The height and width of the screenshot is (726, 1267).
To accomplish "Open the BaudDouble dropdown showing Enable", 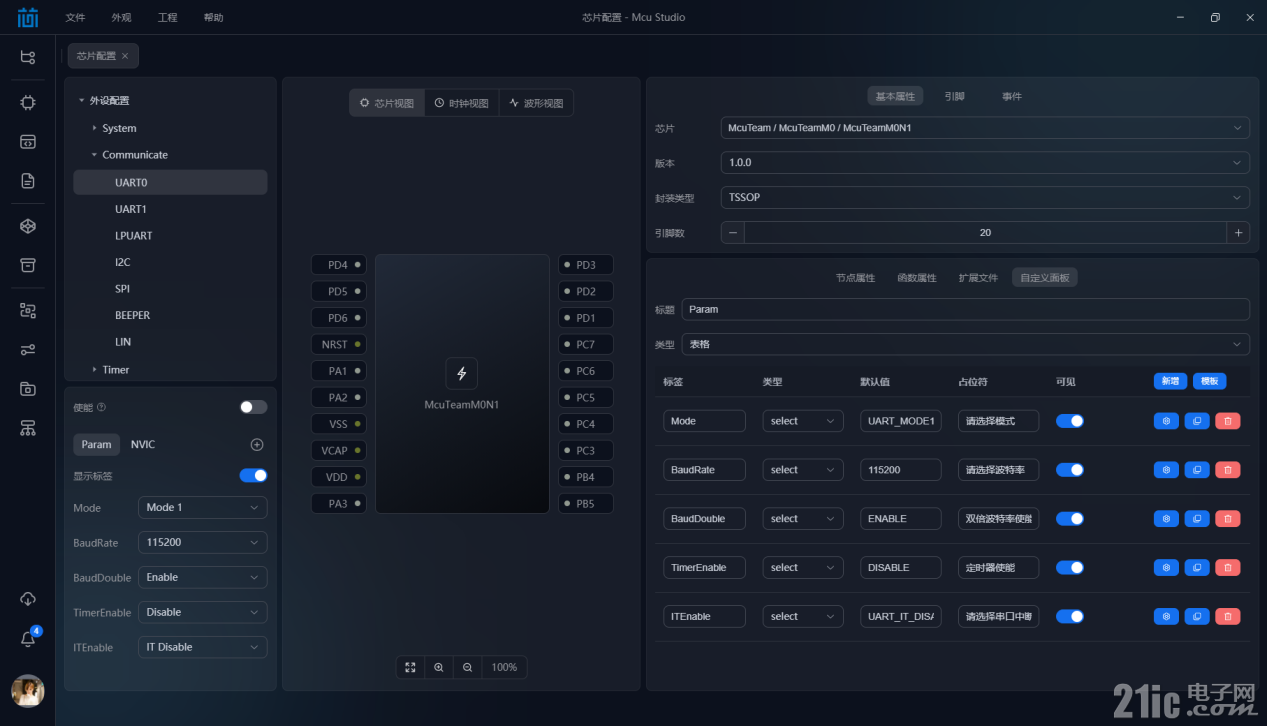I will tap(203, 578).
